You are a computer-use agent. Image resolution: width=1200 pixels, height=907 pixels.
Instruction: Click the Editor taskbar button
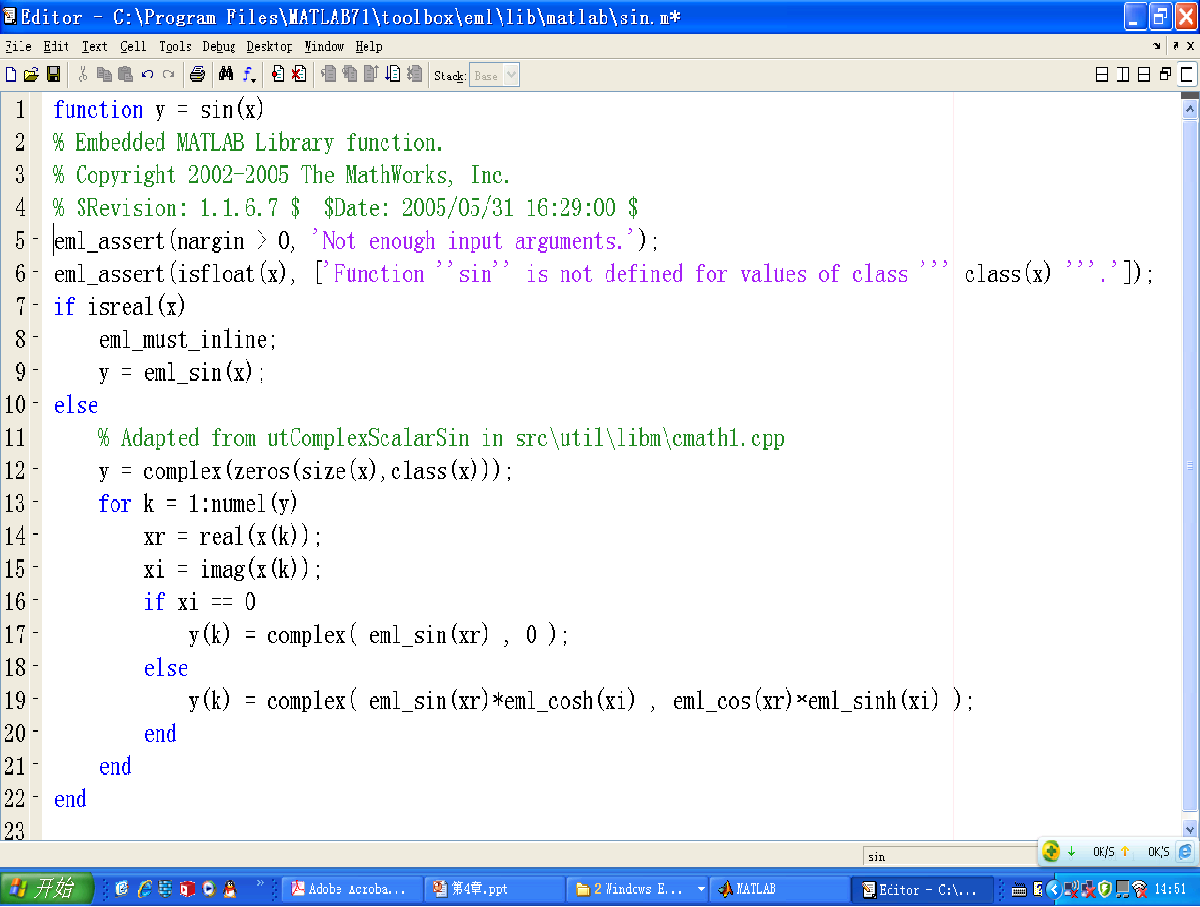point(923,889)
